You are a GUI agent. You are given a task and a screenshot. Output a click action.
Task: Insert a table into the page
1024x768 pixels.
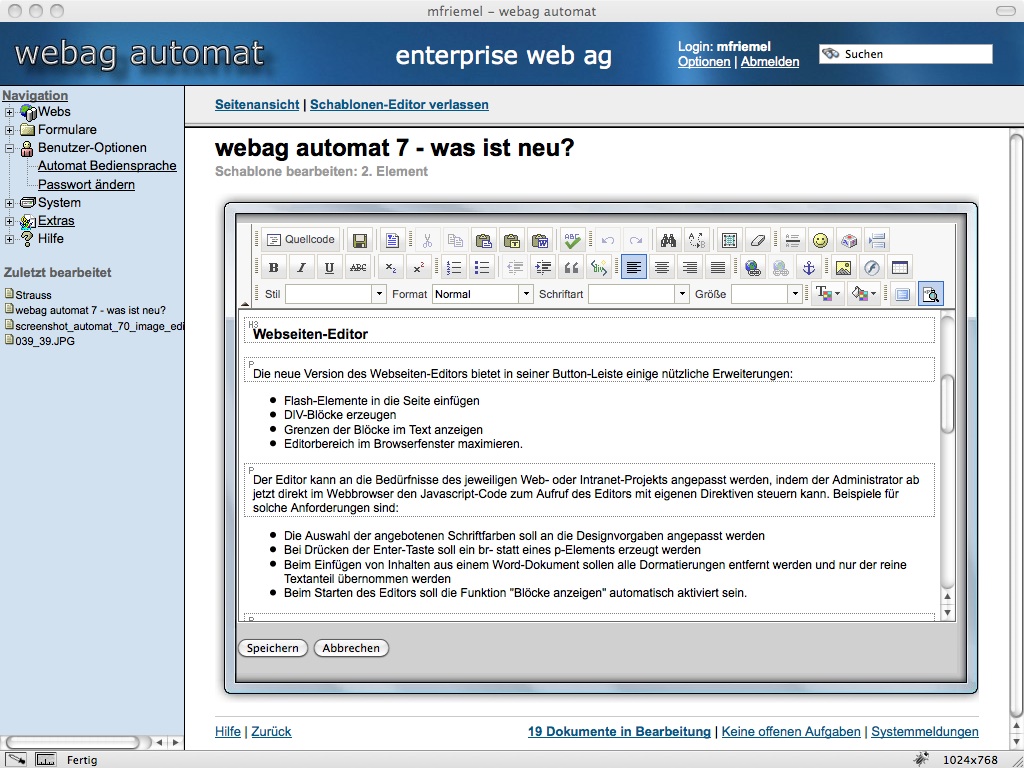click(900, 267)
